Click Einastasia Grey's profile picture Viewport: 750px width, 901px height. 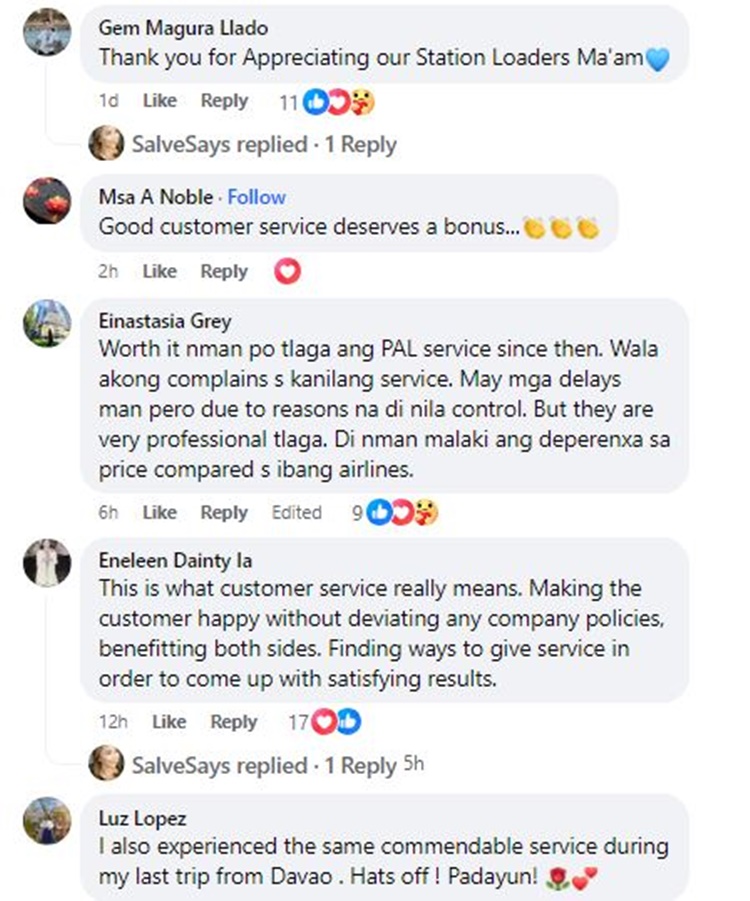tap(47, 323)
